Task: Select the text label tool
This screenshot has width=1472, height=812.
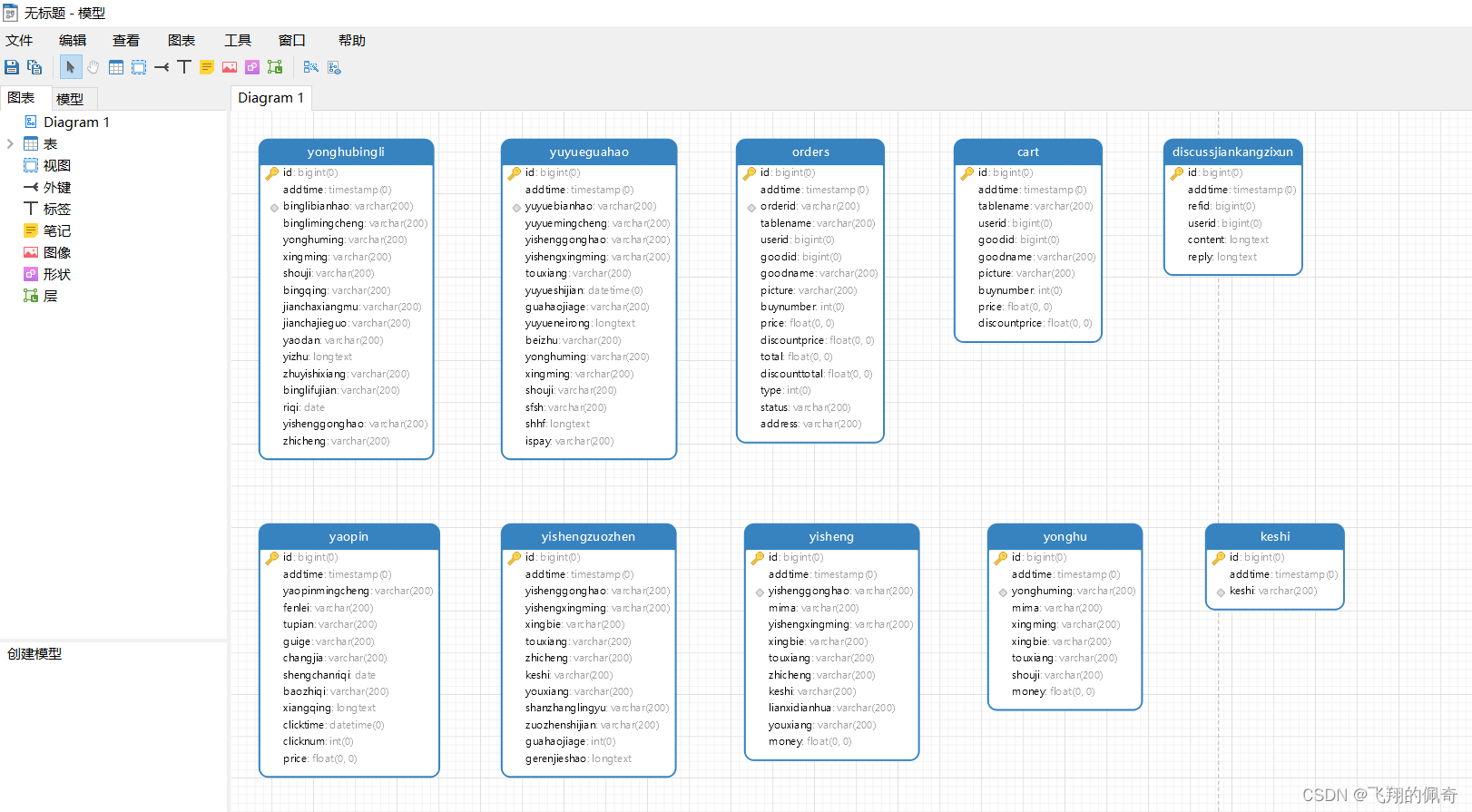Action: point(184,67)
